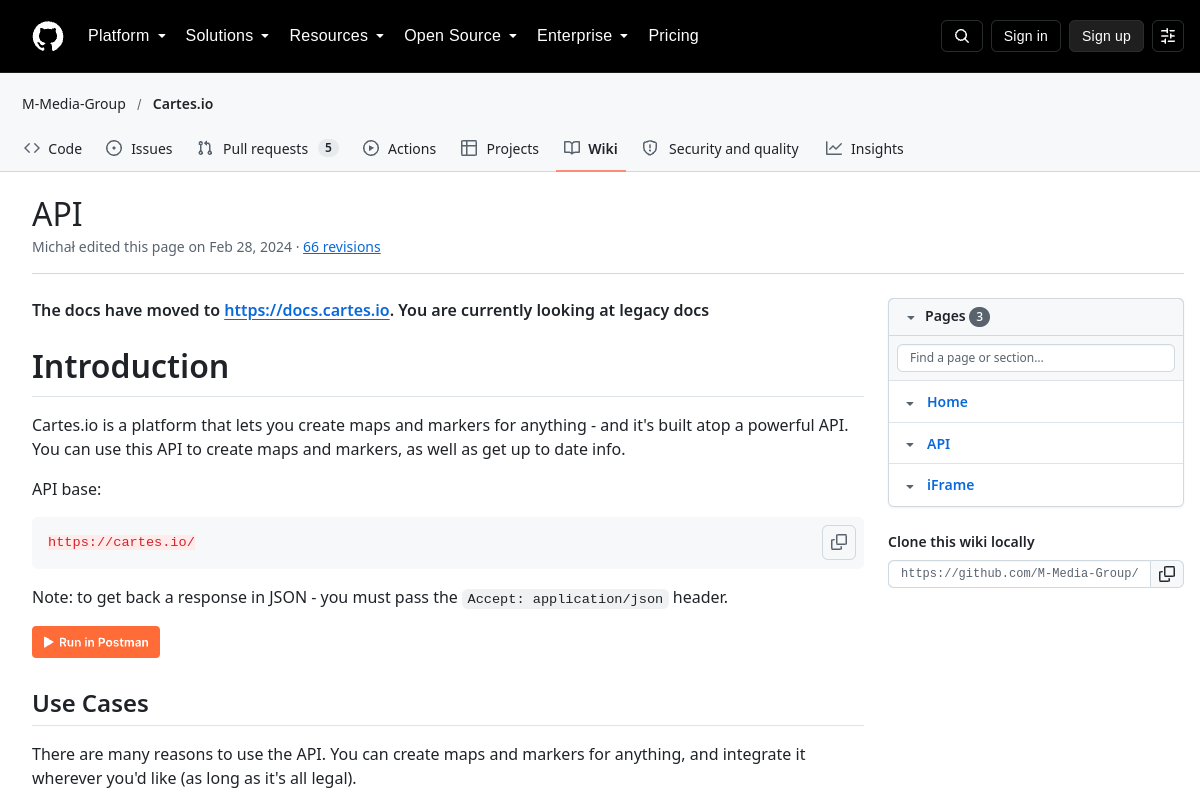1200x800 pixels.
Task: Open the Pull requests tab
Action: pyautogui.click(x=268, y=149)
